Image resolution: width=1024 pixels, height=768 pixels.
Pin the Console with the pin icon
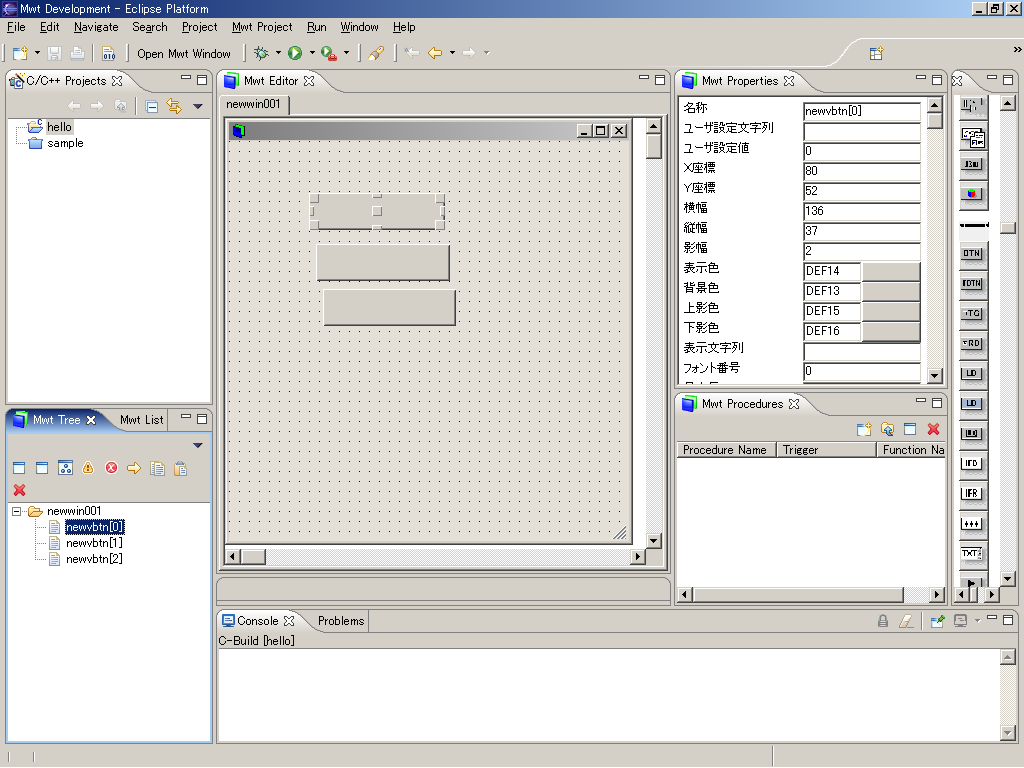click(x=937, y=621)
